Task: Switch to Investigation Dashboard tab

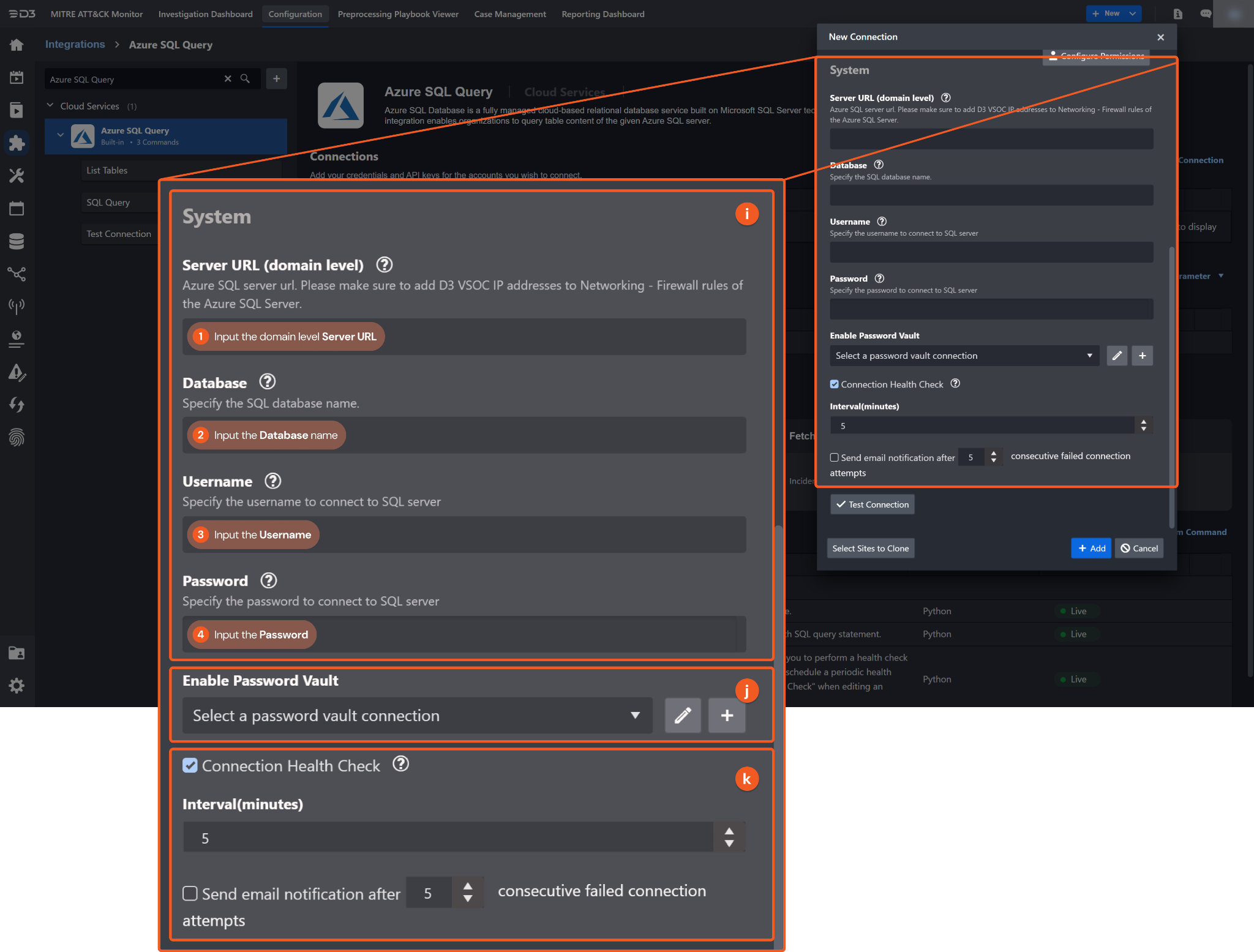Action: (x=205, y=14)
